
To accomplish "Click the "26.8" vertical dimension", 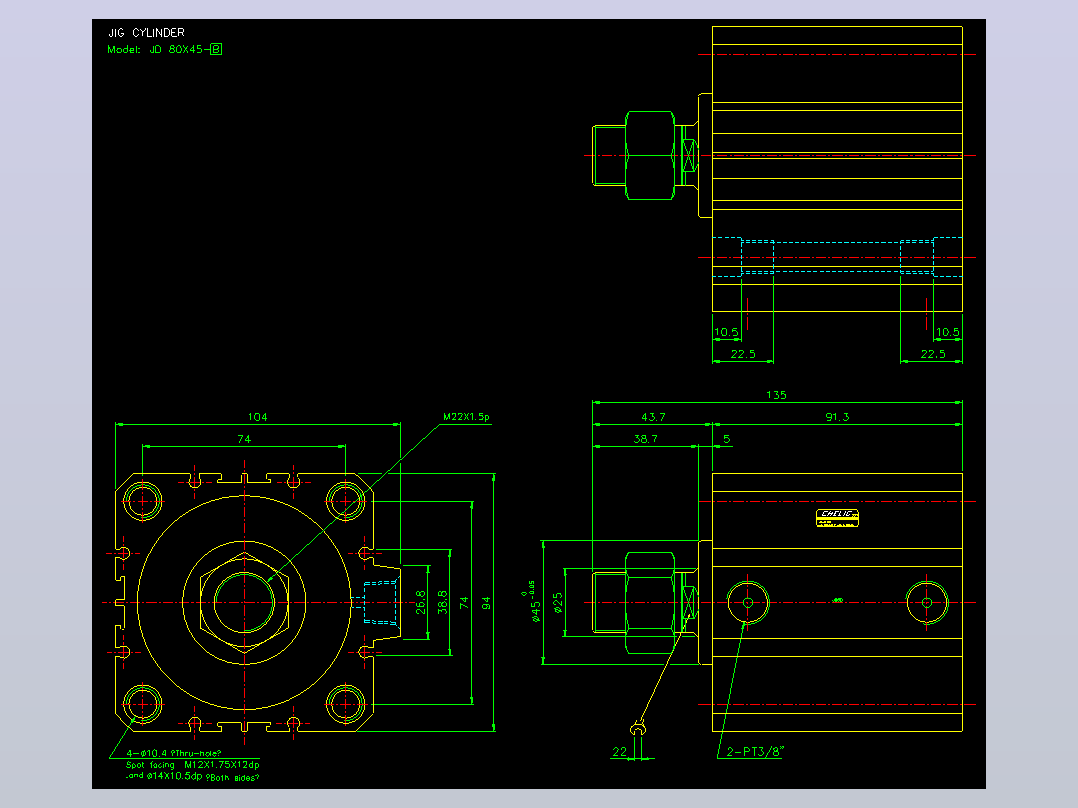I will point(421,602).
